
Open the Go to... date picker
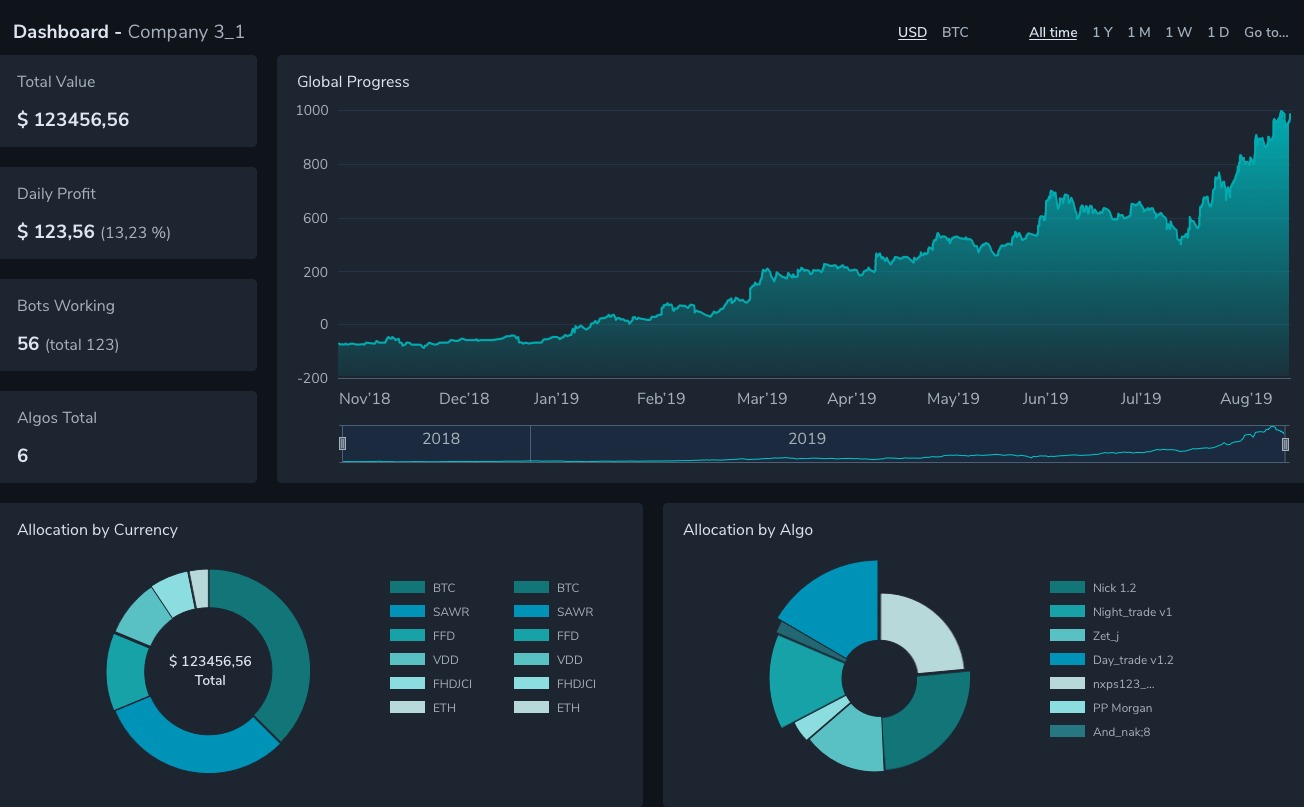[x=1266, y=32]
